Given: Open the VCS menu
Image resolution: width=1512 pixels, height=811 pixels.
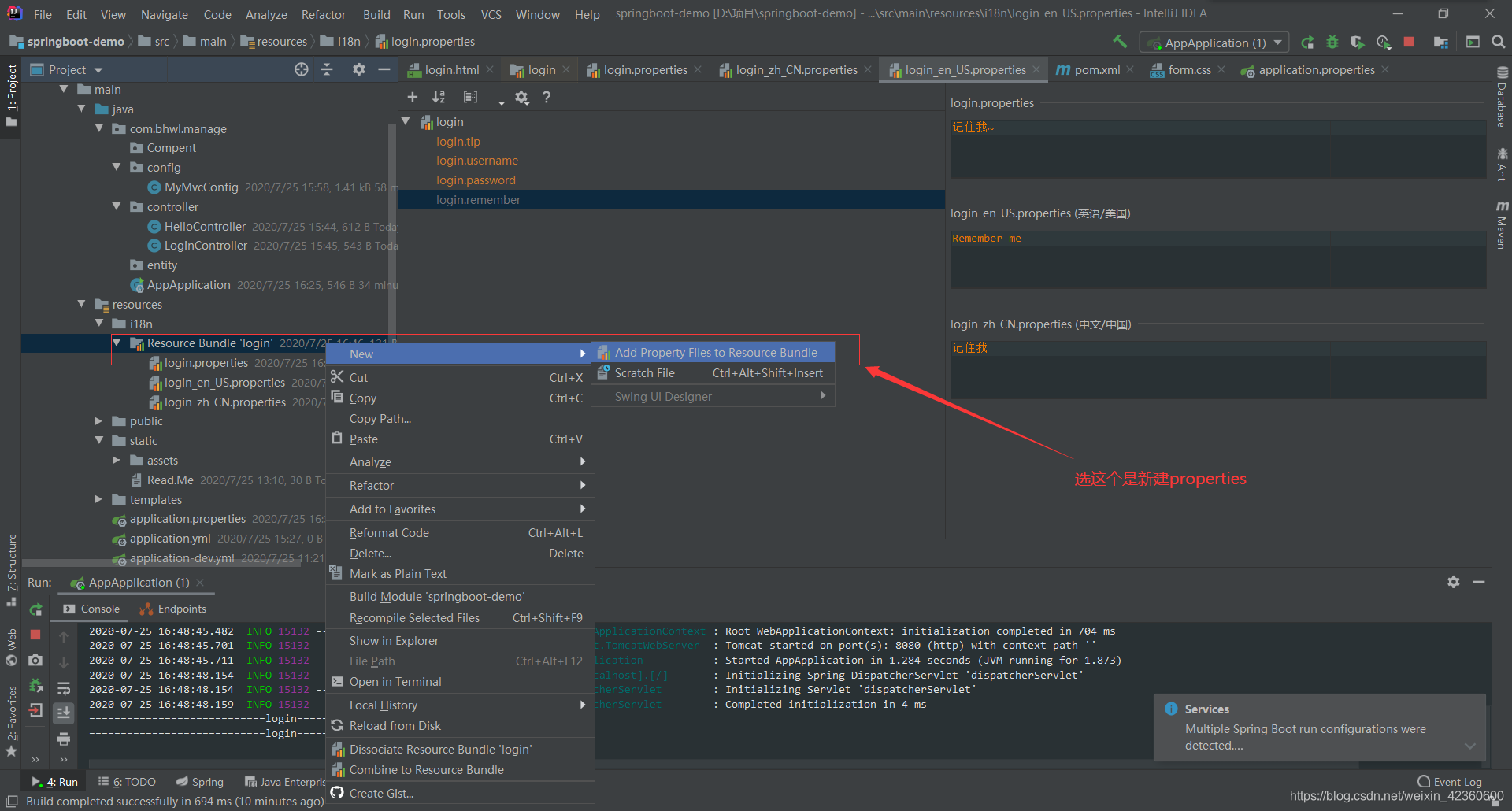Looking at the screenshot, I should pyautogui.click(x=491, y=14).
